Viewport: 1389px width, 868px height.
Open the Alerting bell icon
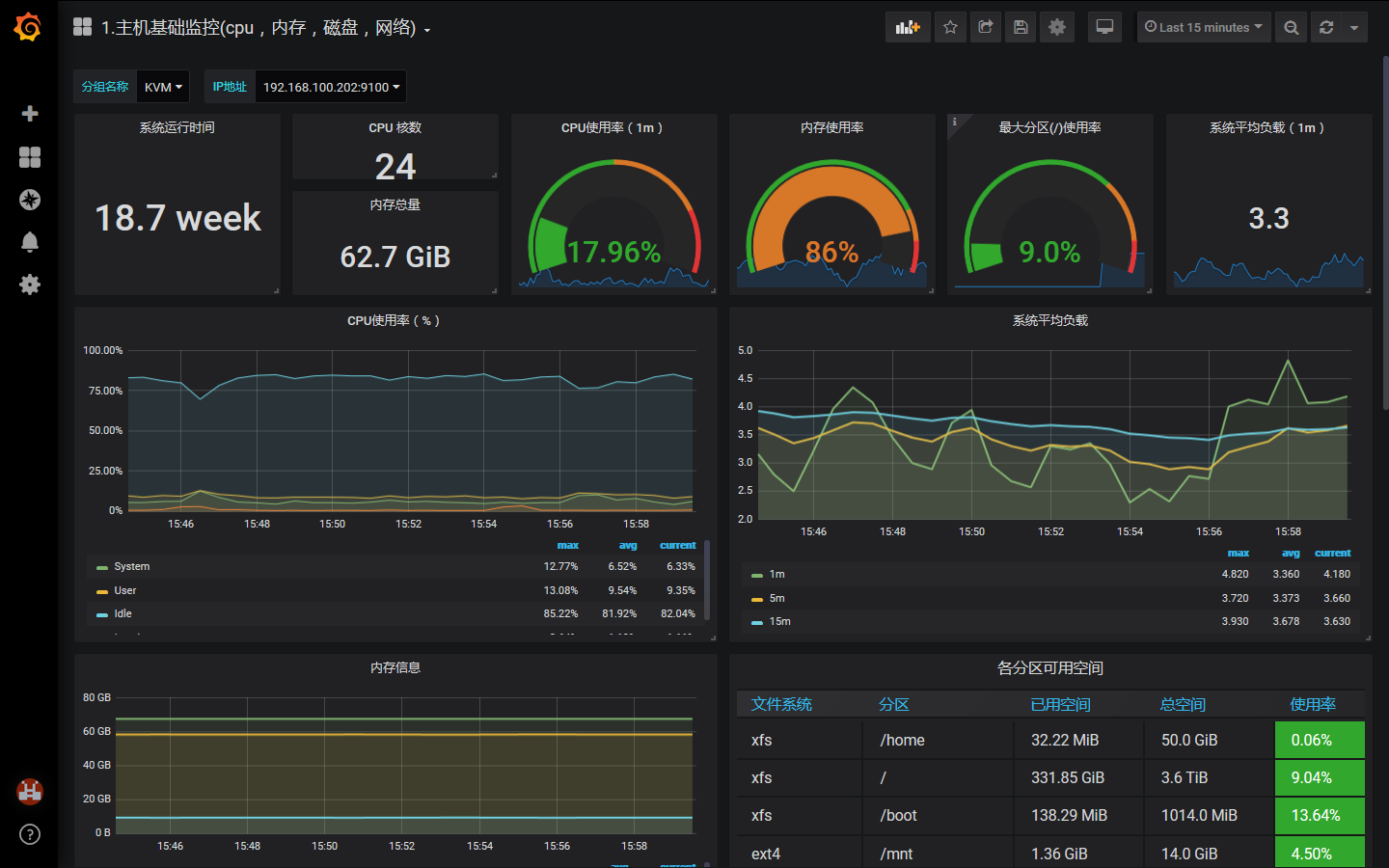(30, 242)
